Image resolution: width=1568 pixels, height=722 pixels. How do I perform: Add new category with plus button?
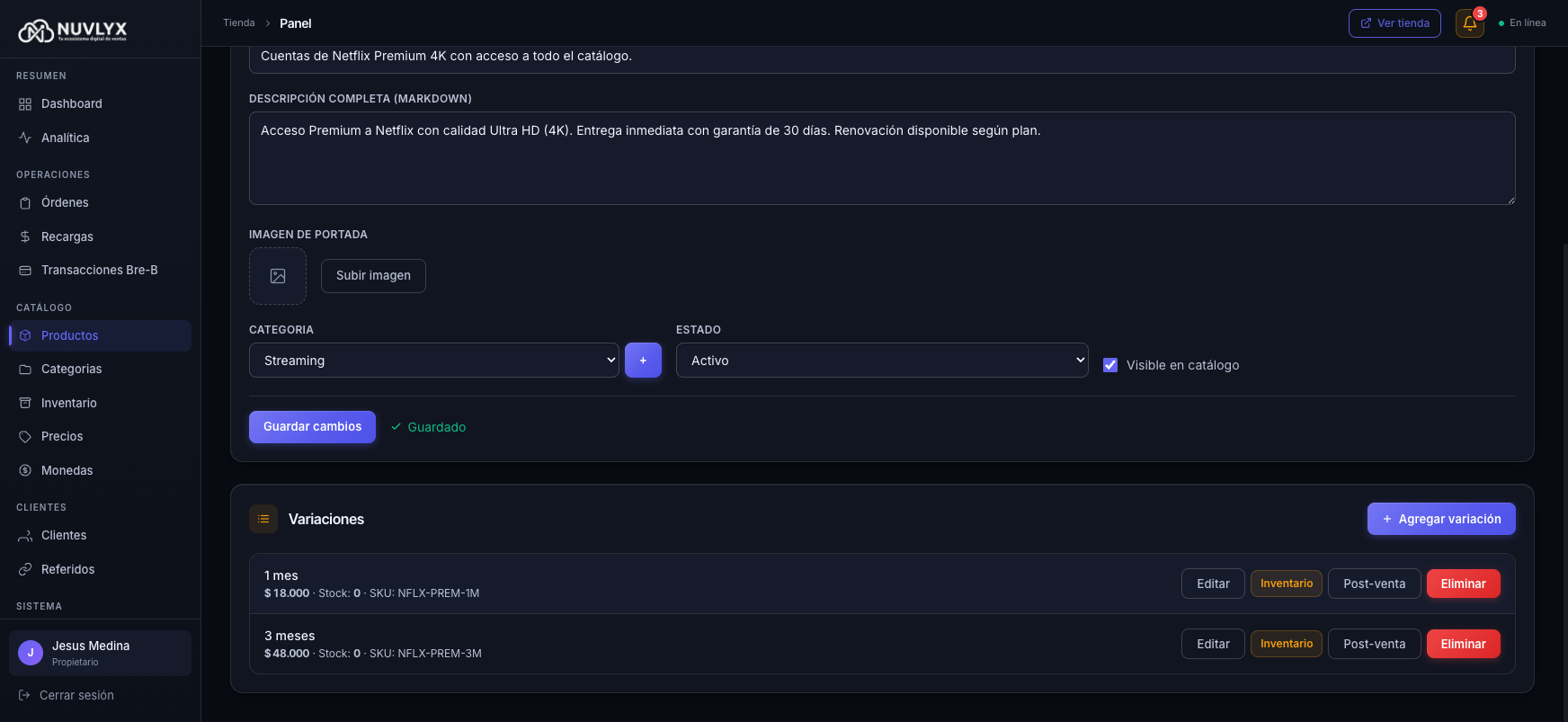point(643,361)
